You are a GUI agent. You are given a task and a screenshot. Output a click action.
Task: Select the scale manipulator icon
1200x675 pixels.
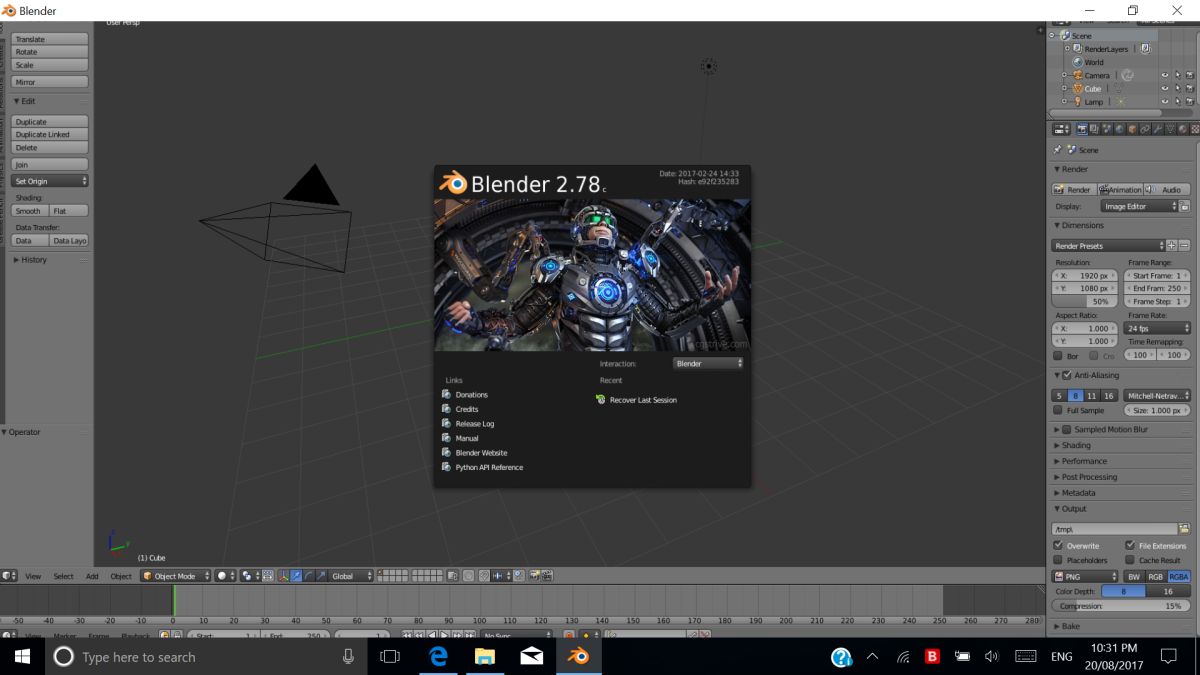[x=321, y=576]
